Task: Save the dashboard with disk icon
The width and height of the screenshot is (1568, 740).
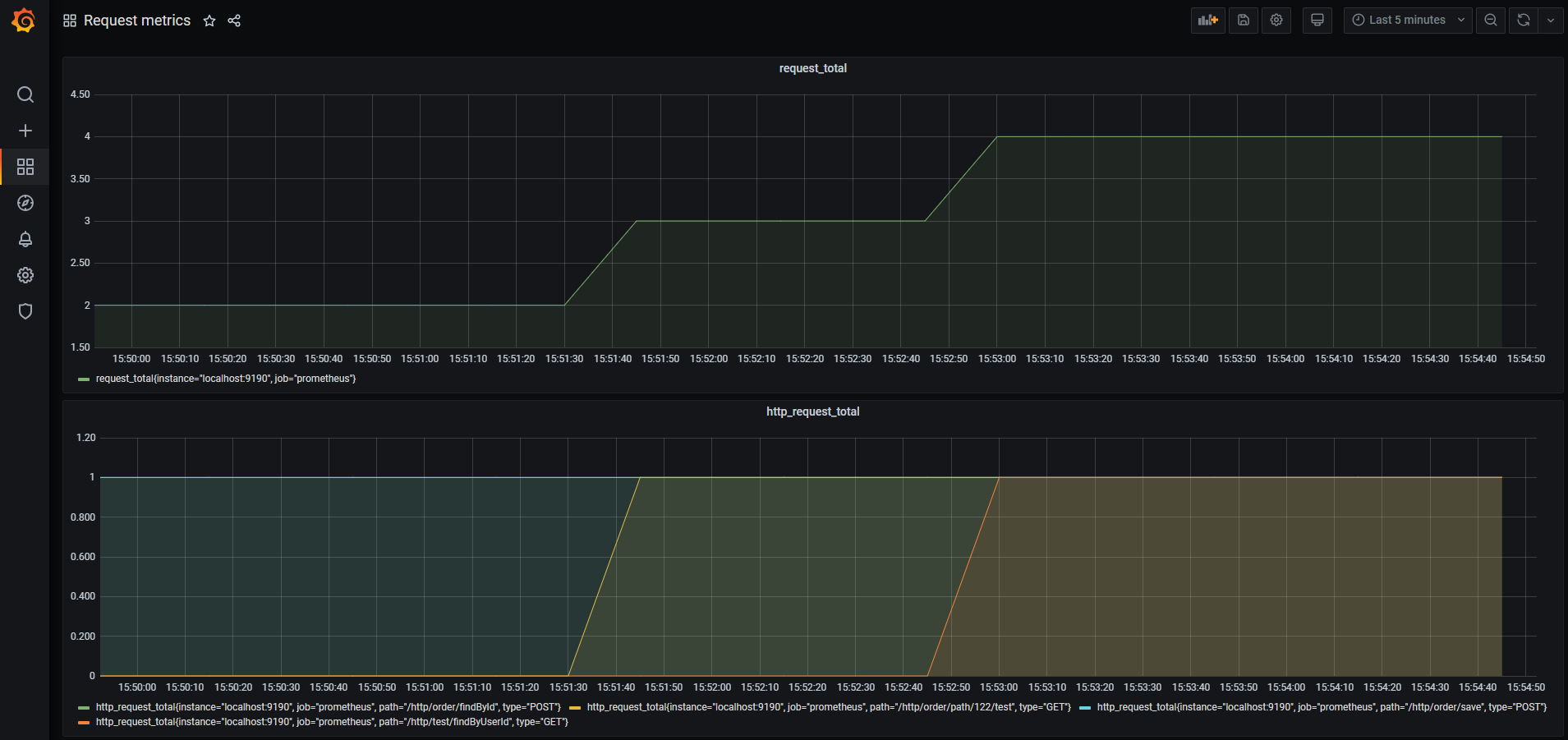Action: tap(1244, 21)
